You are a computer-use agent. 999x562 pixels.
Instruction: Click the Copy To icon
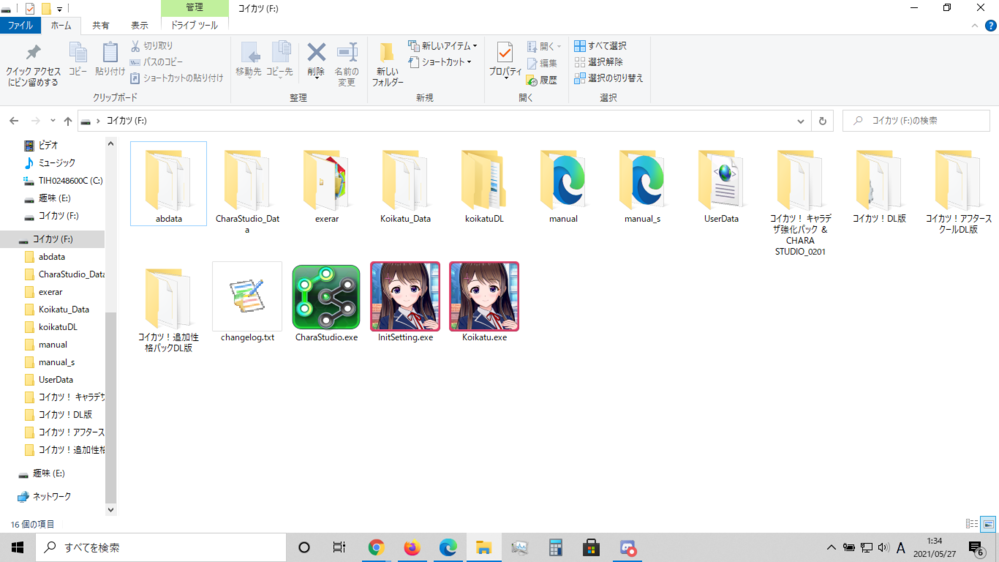pyautogui.click(x=280, y=52)
